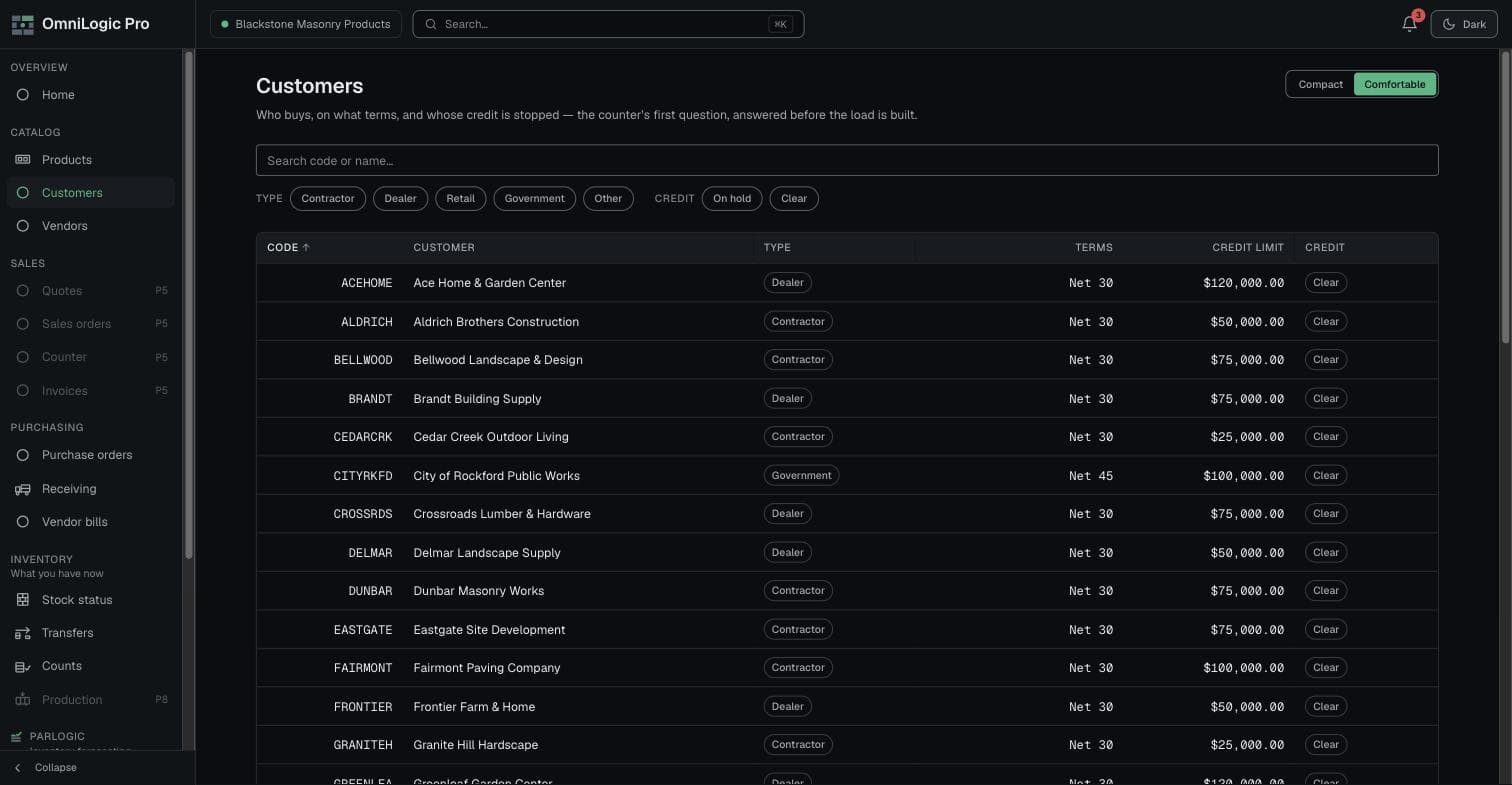1512x785 pixels.
Task: Click the Government badge for City of Rockford
Action: [801, 476]
